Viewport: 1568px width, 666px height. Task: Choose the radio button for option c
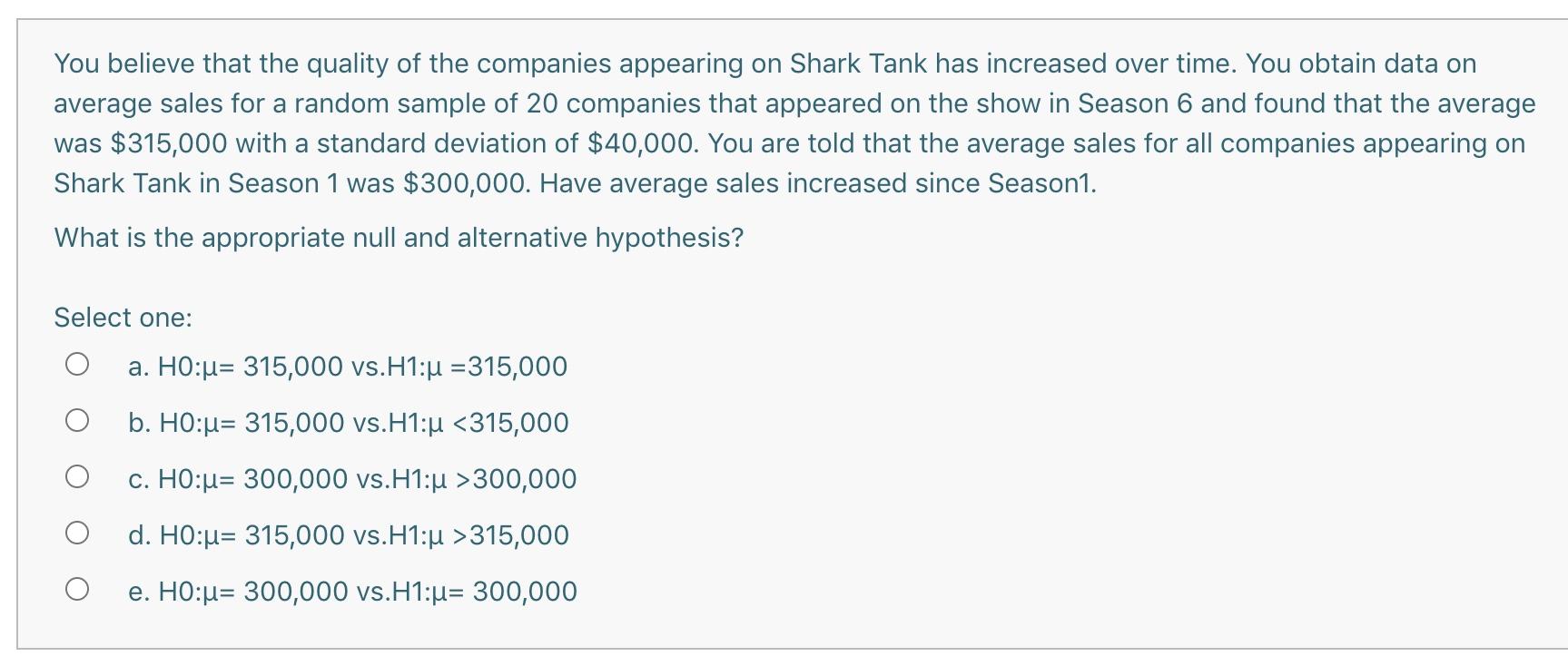[x=77, y=477]
